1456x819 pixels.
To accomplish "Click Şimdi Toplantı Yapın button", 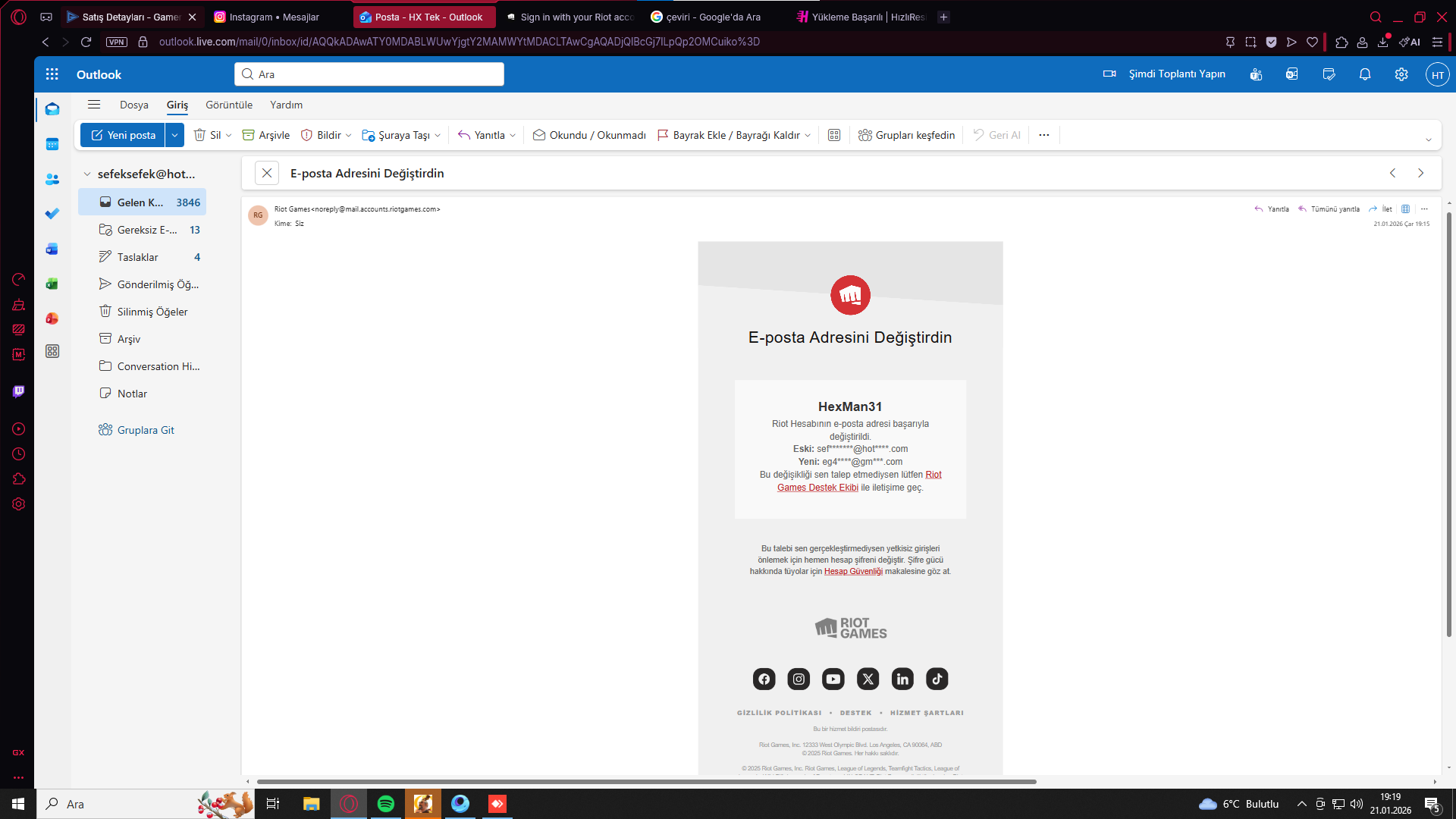I will [x=1164, y=74].
